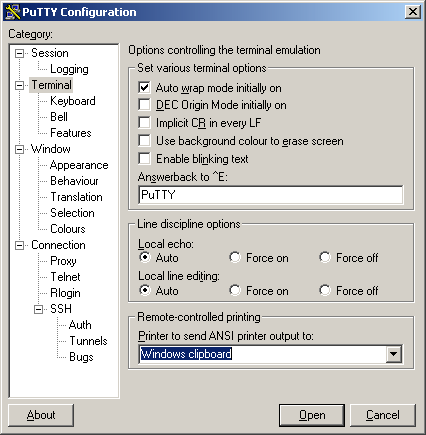Collapse the Window tree node

(20, 149)
